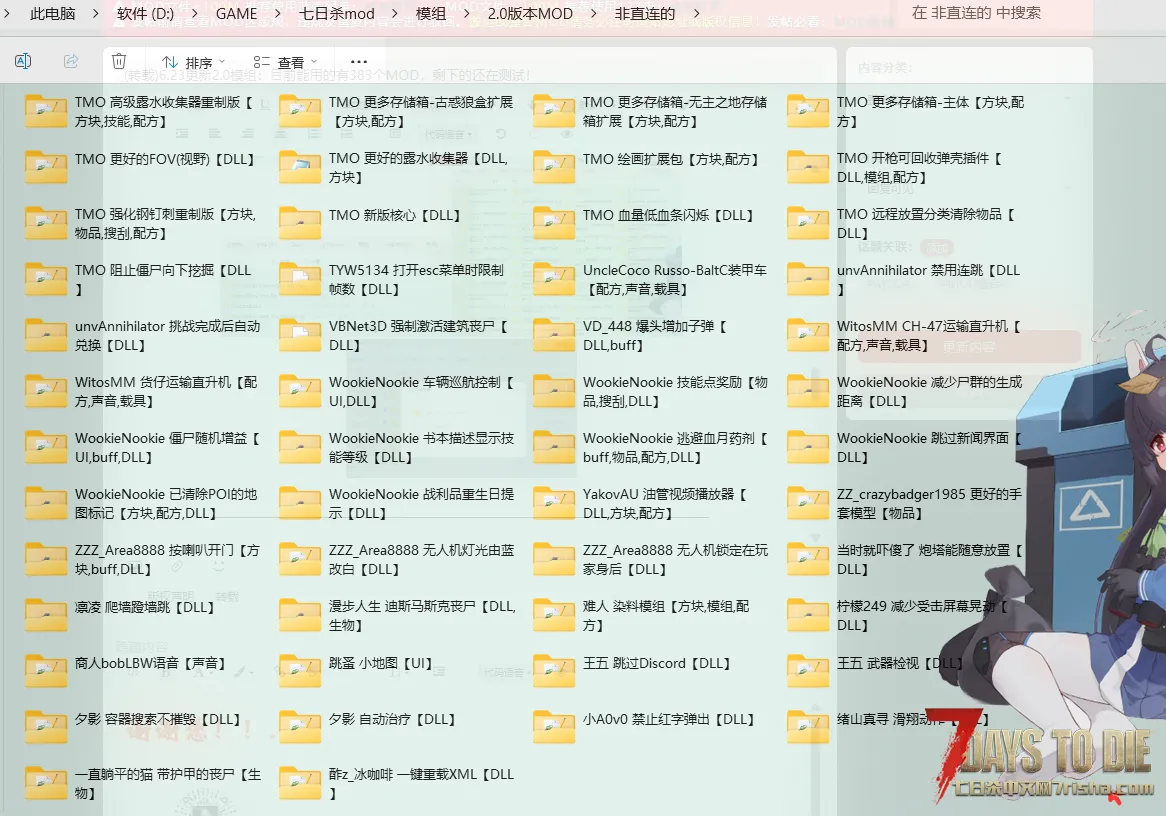
Task: Select the WookieNookie 僵尸随机增益 folder name
Action: click(x=167, y=448)
